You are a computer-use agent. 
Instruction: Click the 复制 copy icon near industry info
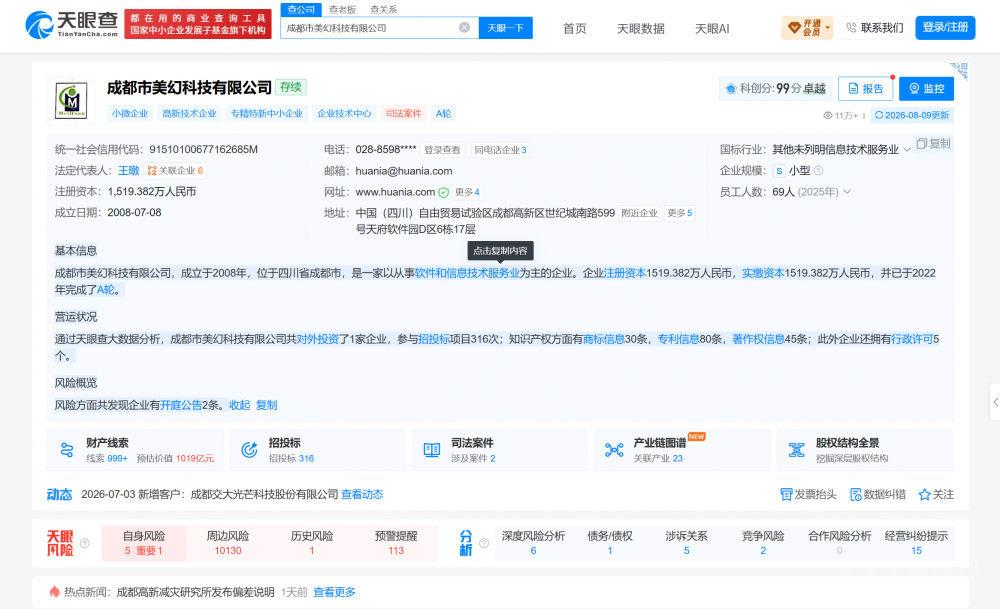click(x=922, y=143)
